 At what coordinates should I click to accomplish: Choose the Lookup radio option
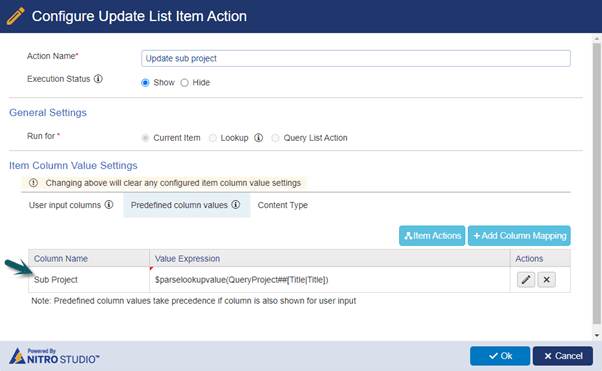(213, 138)
